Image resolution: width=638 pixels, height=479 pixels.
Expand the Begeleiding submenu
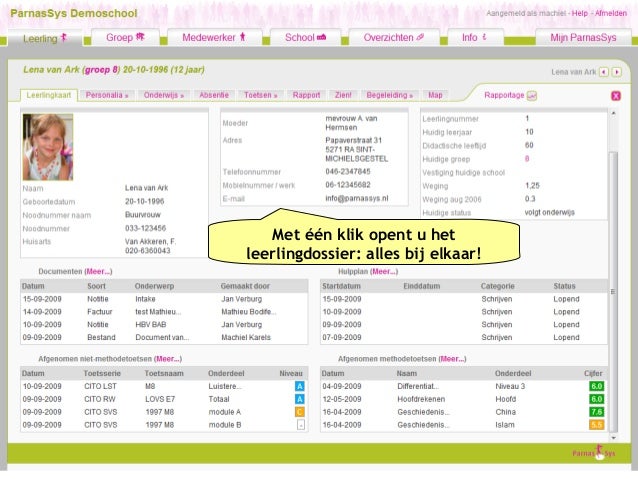tap(389, 95)
